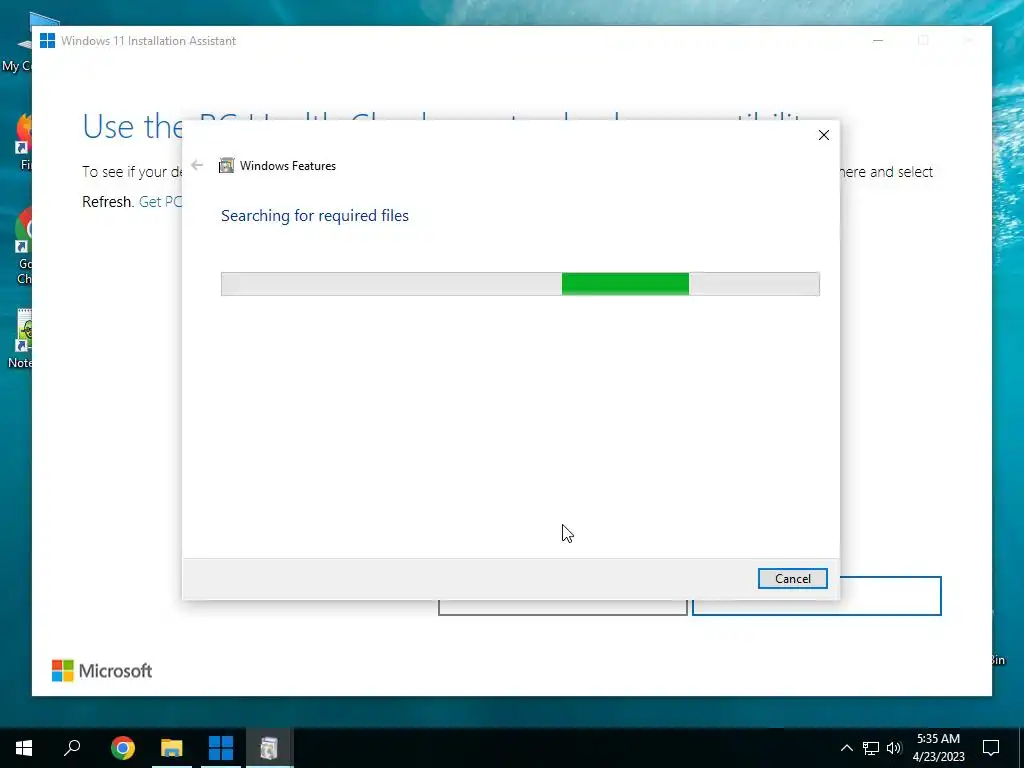Click the Searching for required files heading
This screenshot has width=1024, height=768.
315,216
